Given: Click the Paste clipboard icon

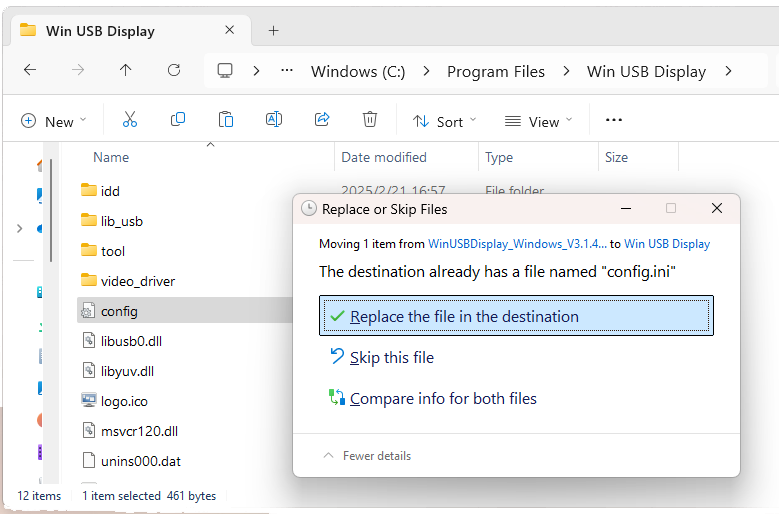Looking at the screenshot, I should coord(226,120).
